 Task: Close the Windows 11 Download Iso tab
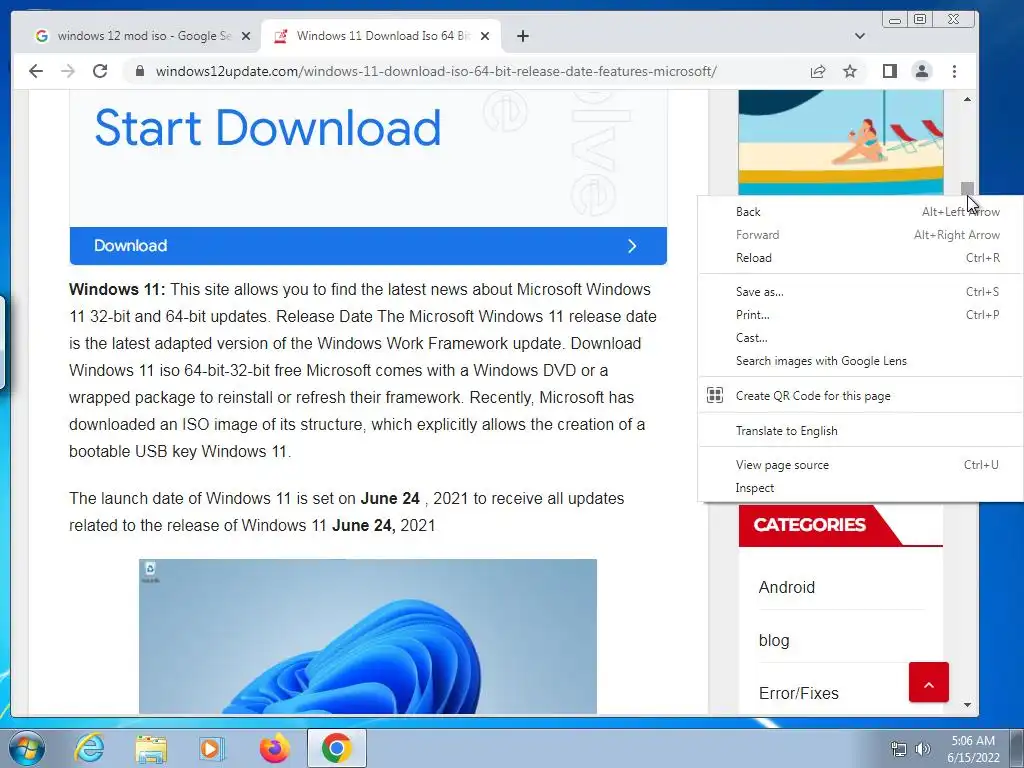point(485,36)
